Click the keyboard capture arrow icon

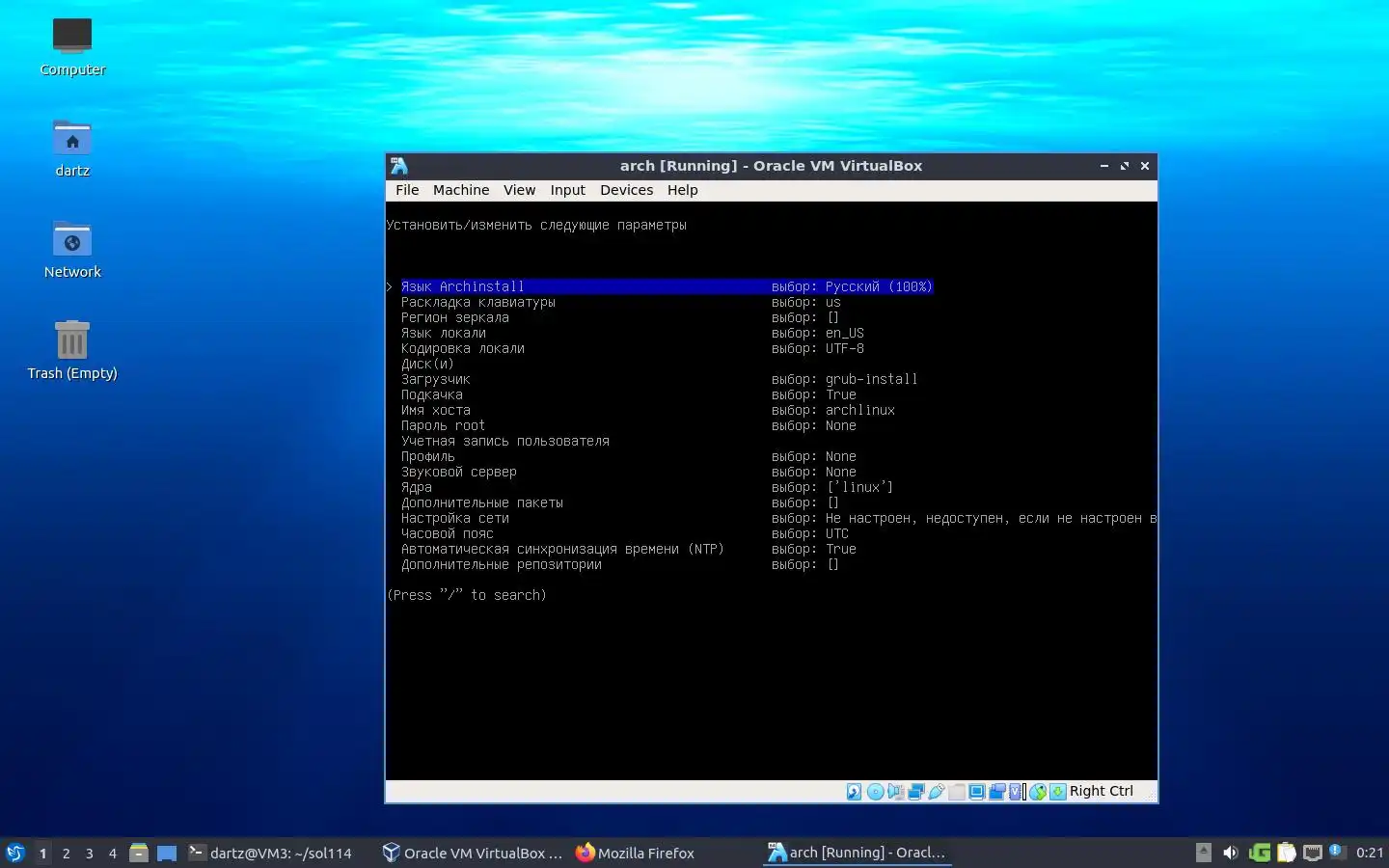pos(1057,792)
